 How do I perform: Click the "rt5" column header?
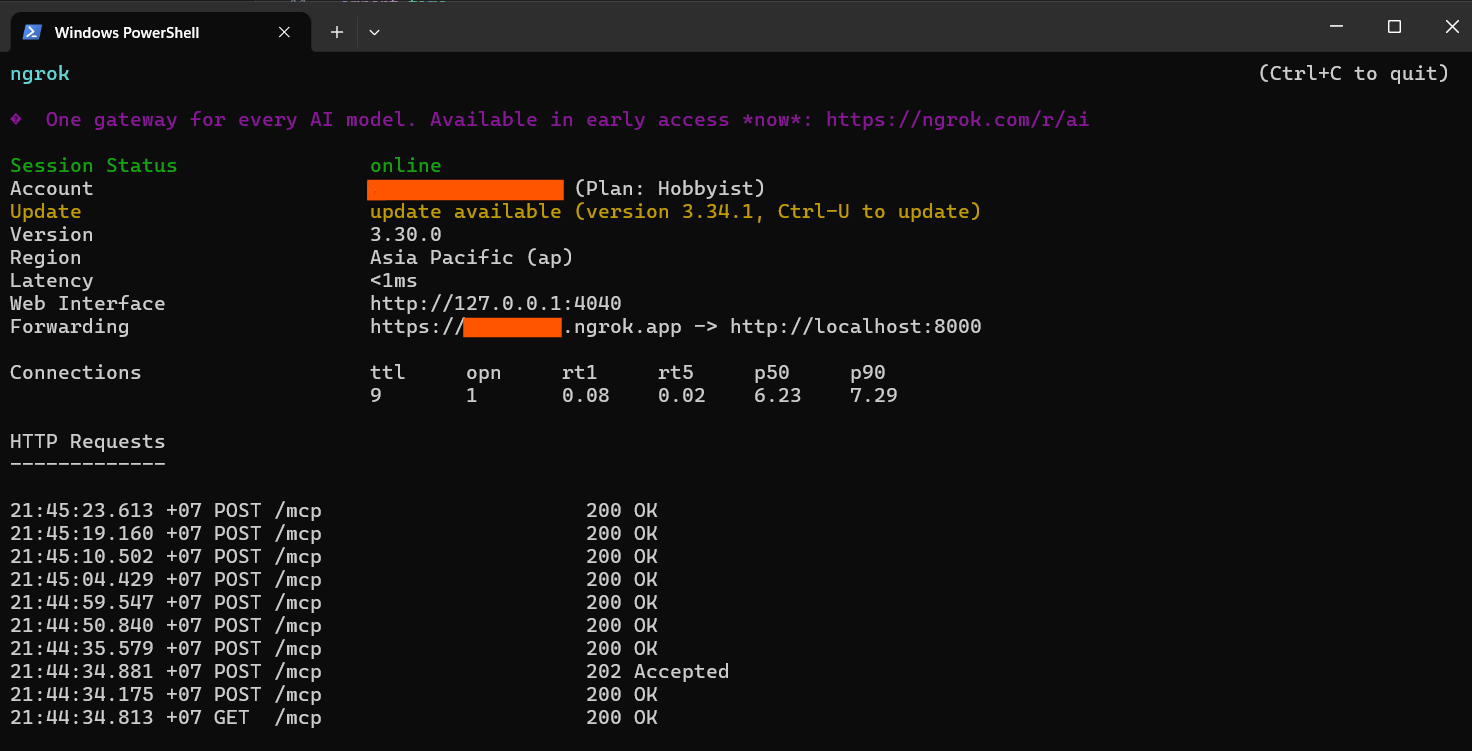(676, 373)
